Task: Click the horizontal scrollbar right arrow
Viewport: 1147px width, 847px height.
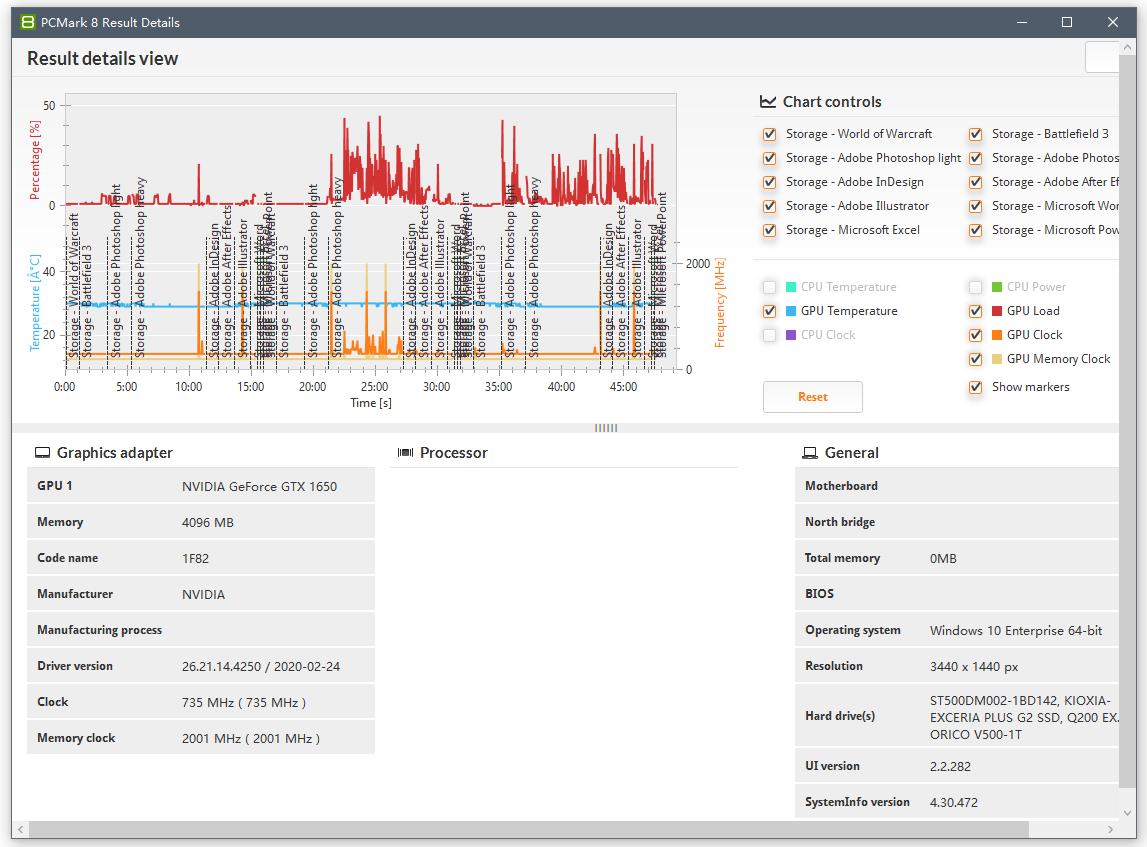Action: point(1111,830)
